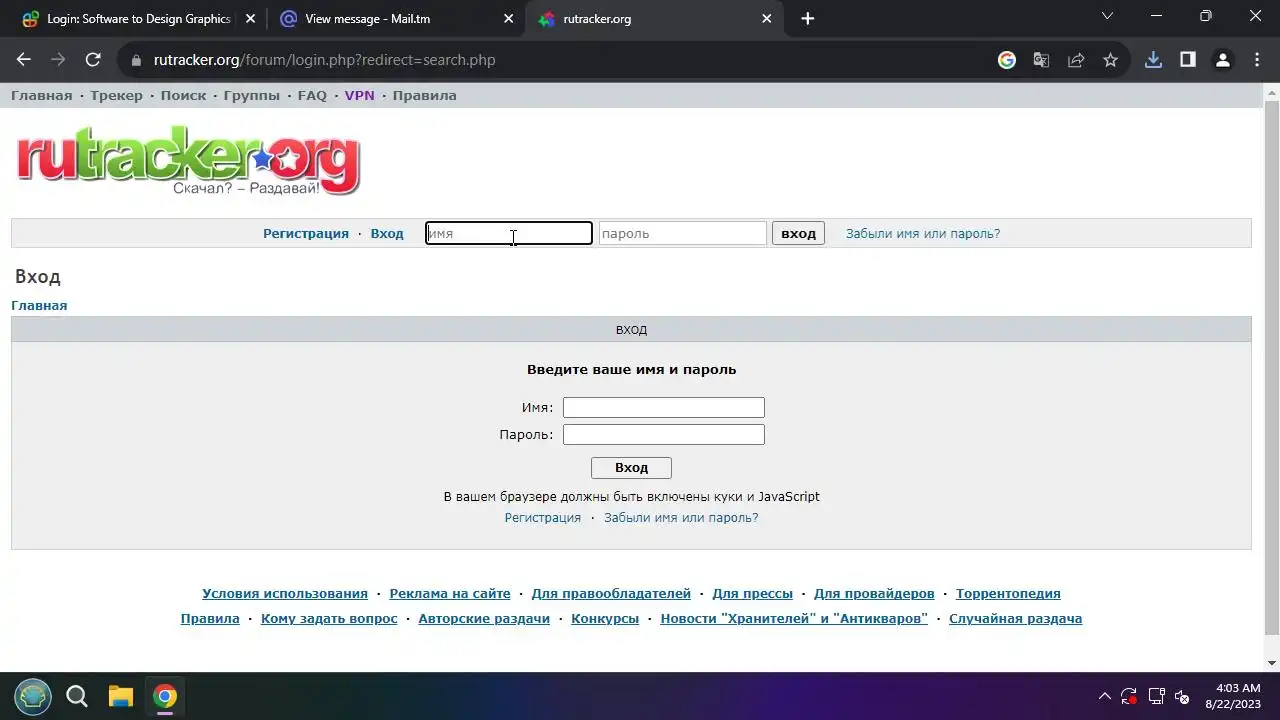Viewport: 1280px width, 720px height.
Task: Open the tab search dropdown chevron
Action: [1107, 16]
